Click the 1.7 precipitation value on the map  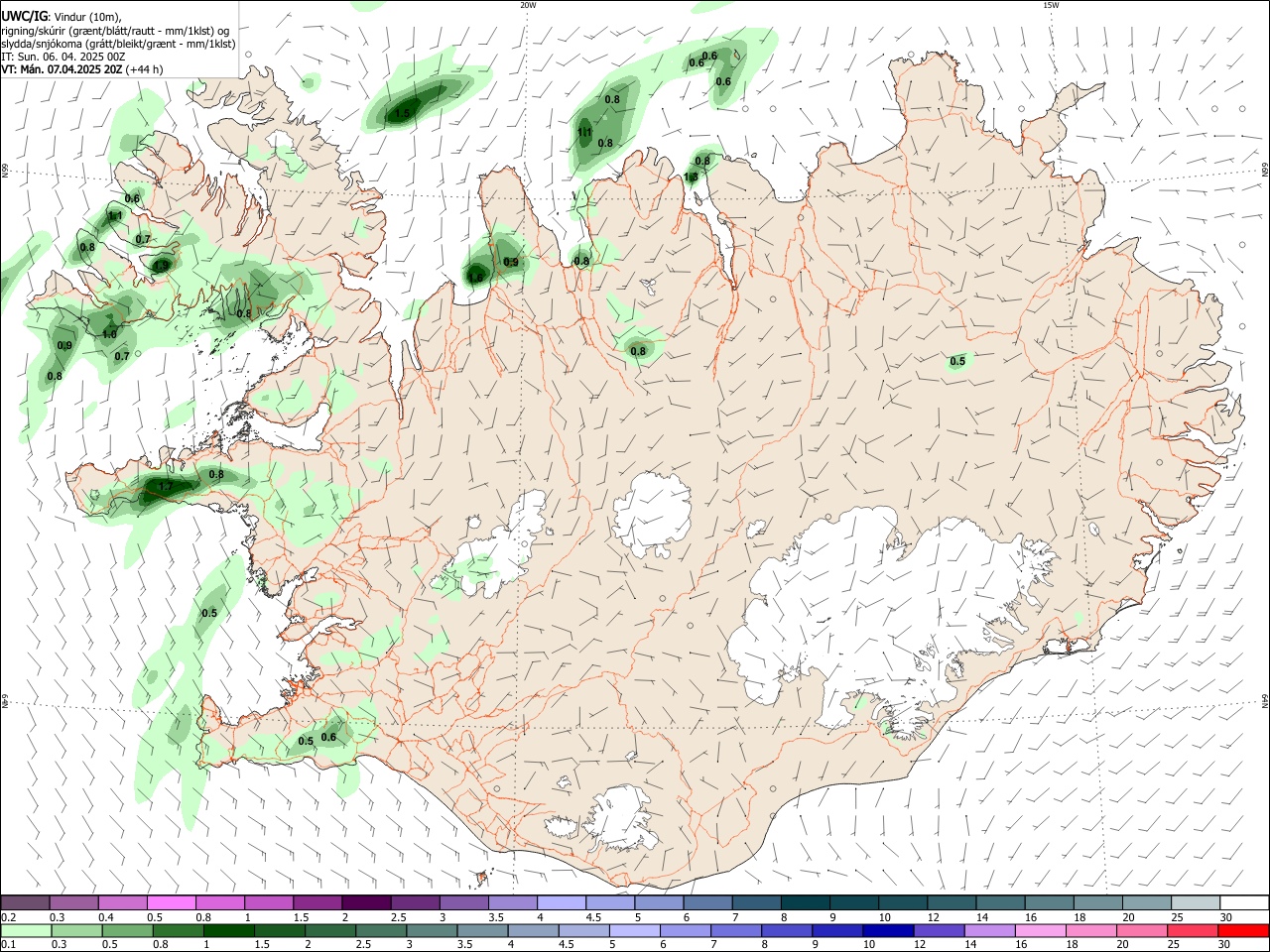[x=165, y=487]
